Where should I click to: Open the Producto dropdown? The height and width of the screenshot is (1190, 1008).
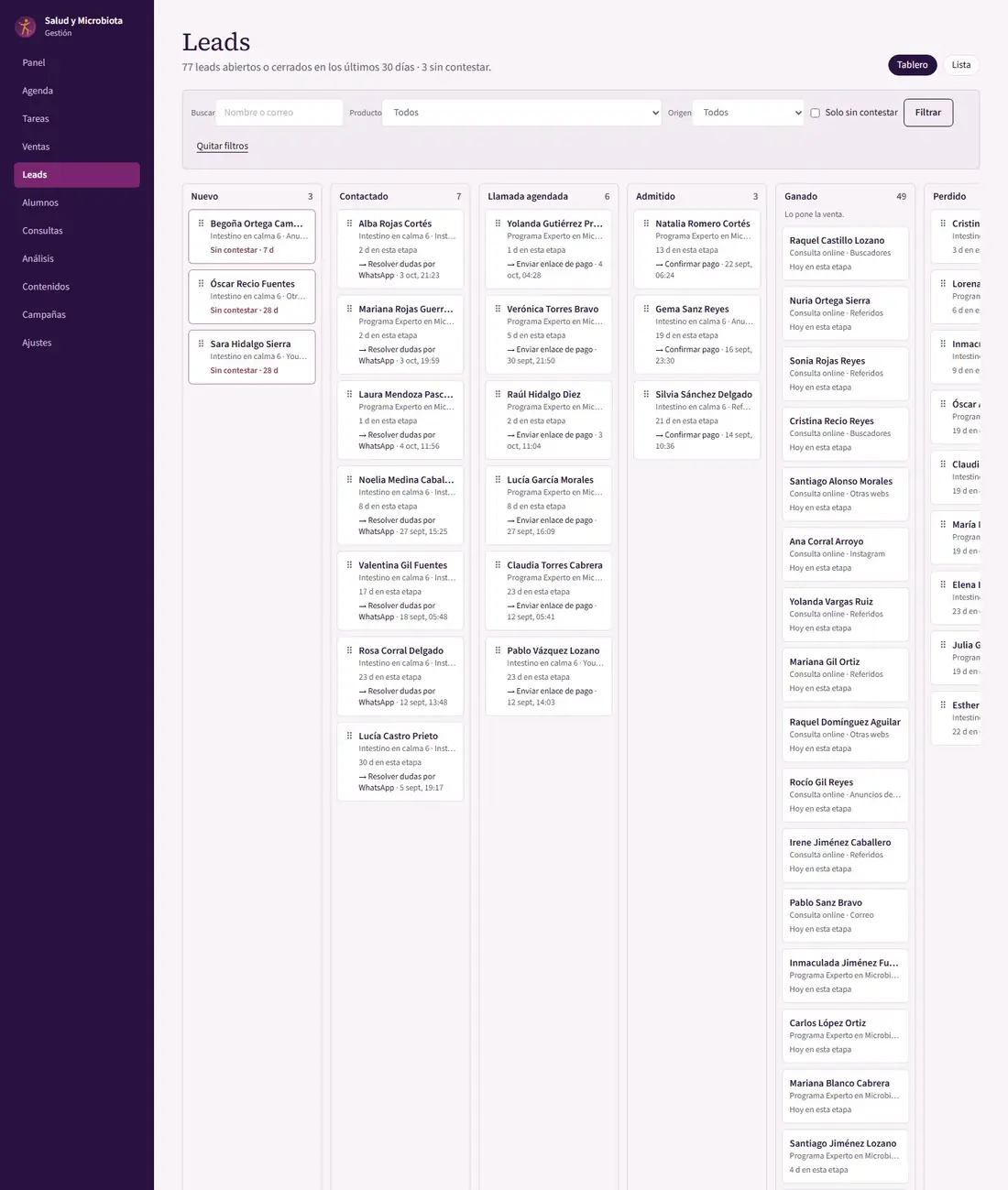coord(521,113)
